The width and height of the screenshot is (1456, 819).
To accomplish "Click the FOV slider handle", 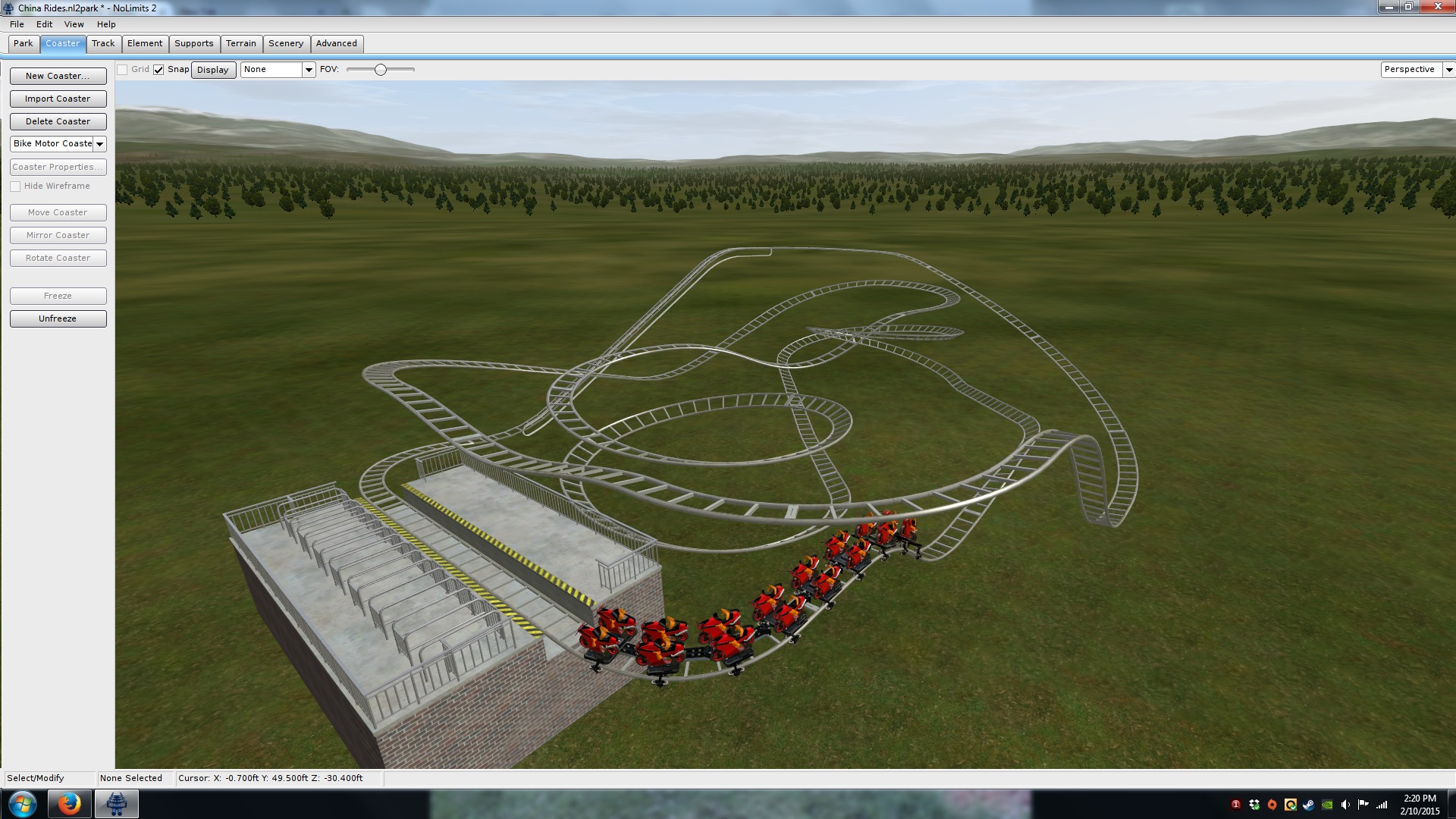I will coord(381,70).
